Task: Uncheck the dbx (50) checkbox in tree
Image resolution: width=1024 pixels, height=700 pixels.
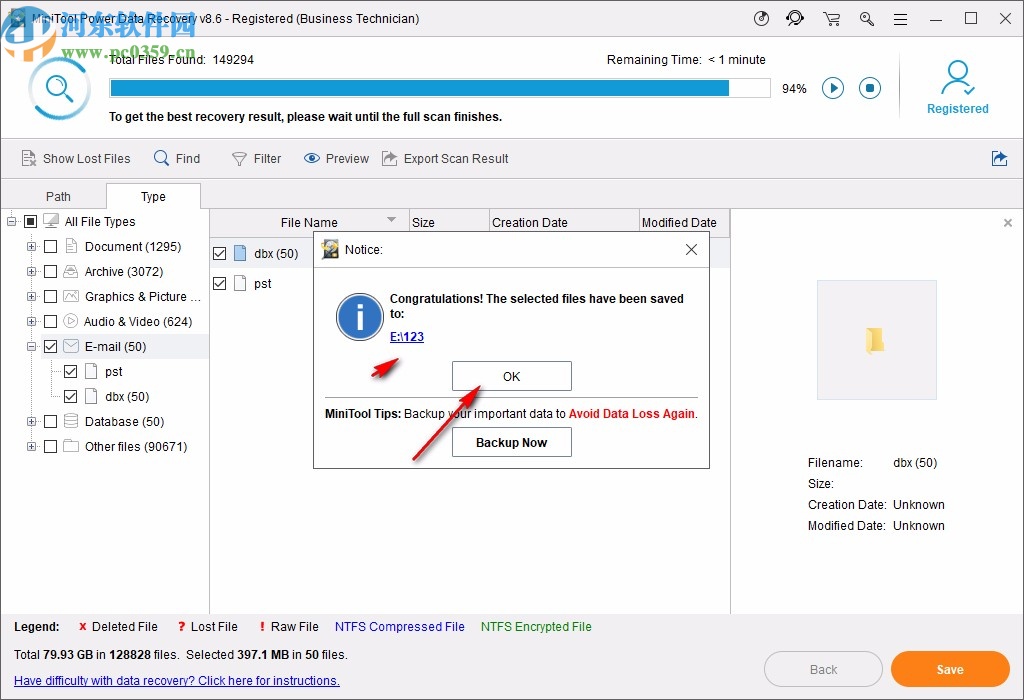Action: pos(71,396)
